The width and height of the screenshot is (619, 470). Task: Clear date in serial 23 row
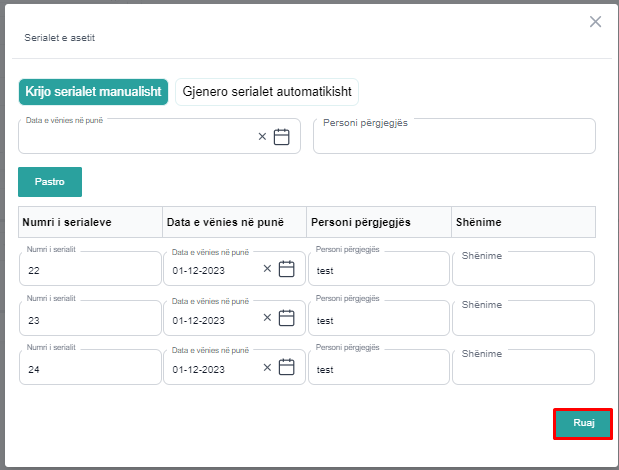(267, 318)
